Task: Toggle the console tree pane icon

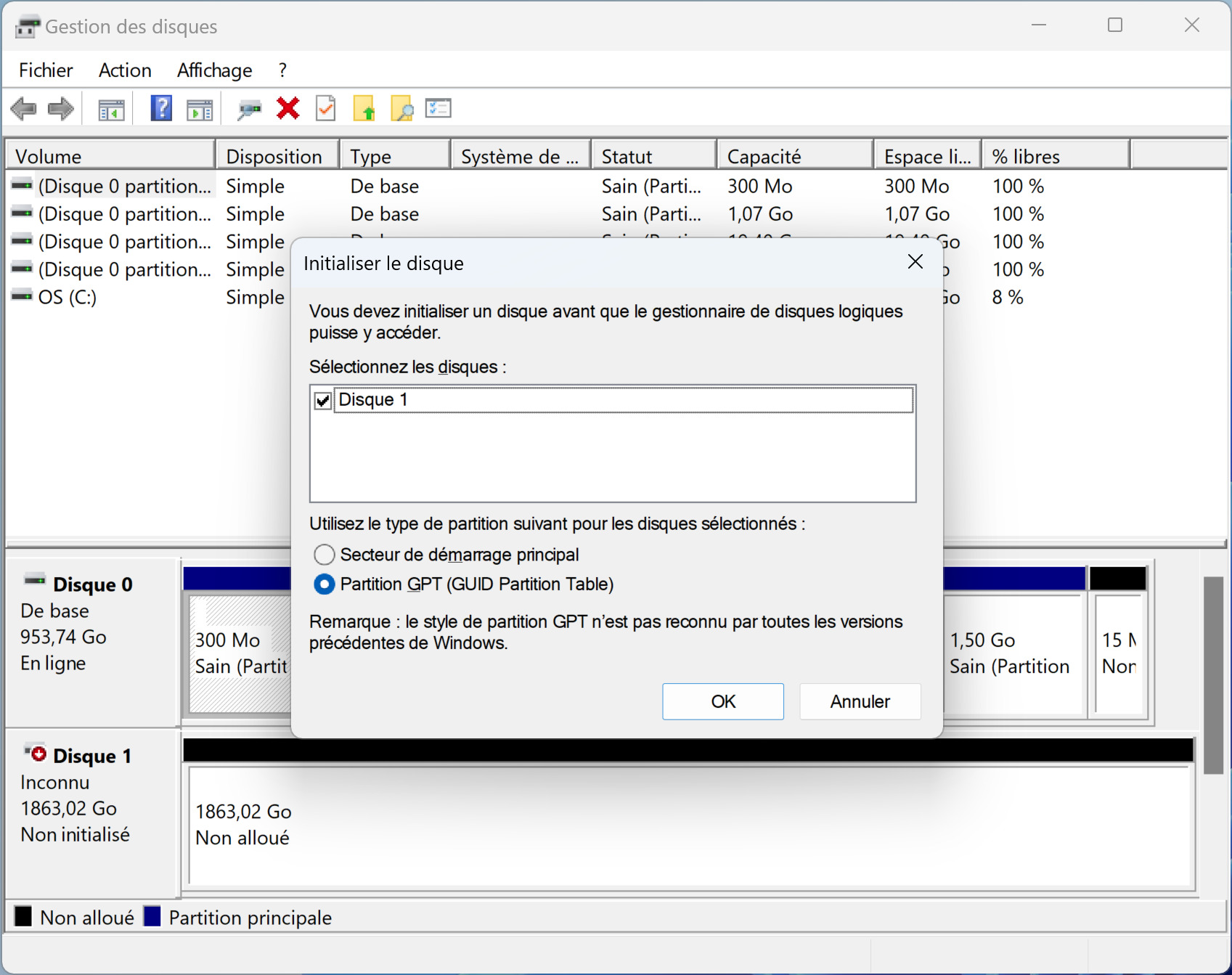Action: click(111, 110)
